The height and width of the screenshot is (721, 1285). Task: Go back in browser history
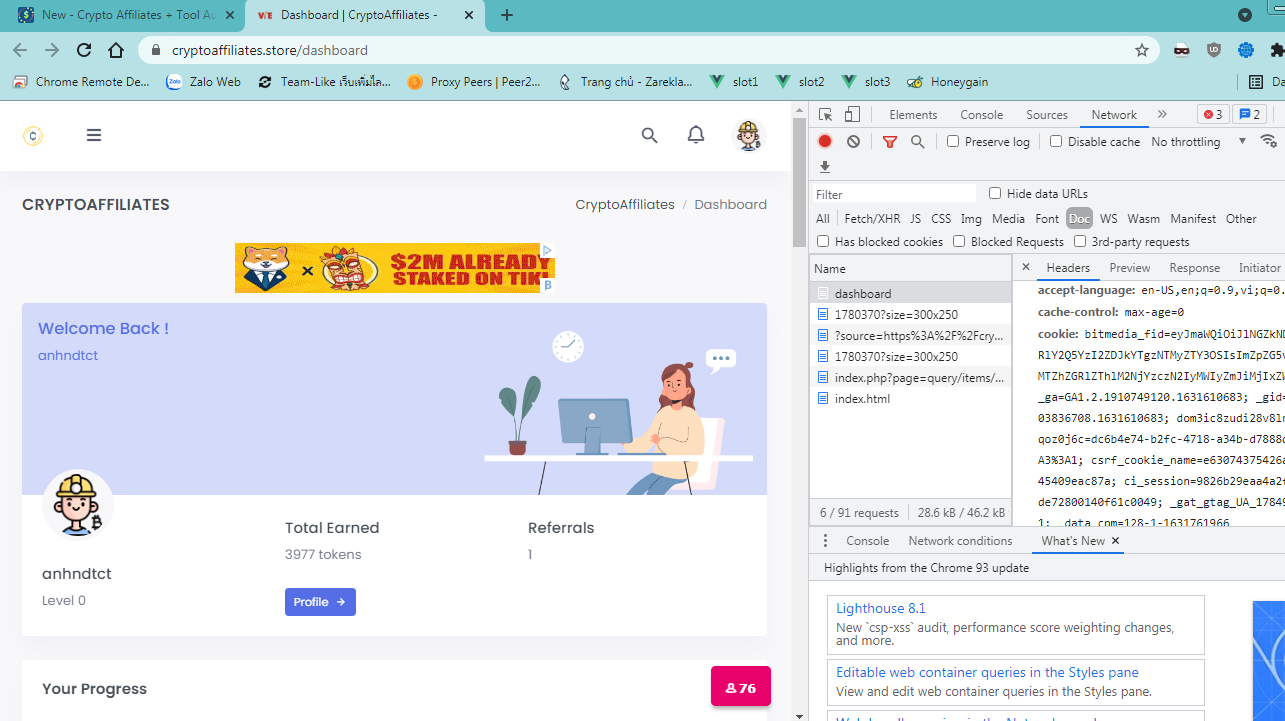click(20, 50)
